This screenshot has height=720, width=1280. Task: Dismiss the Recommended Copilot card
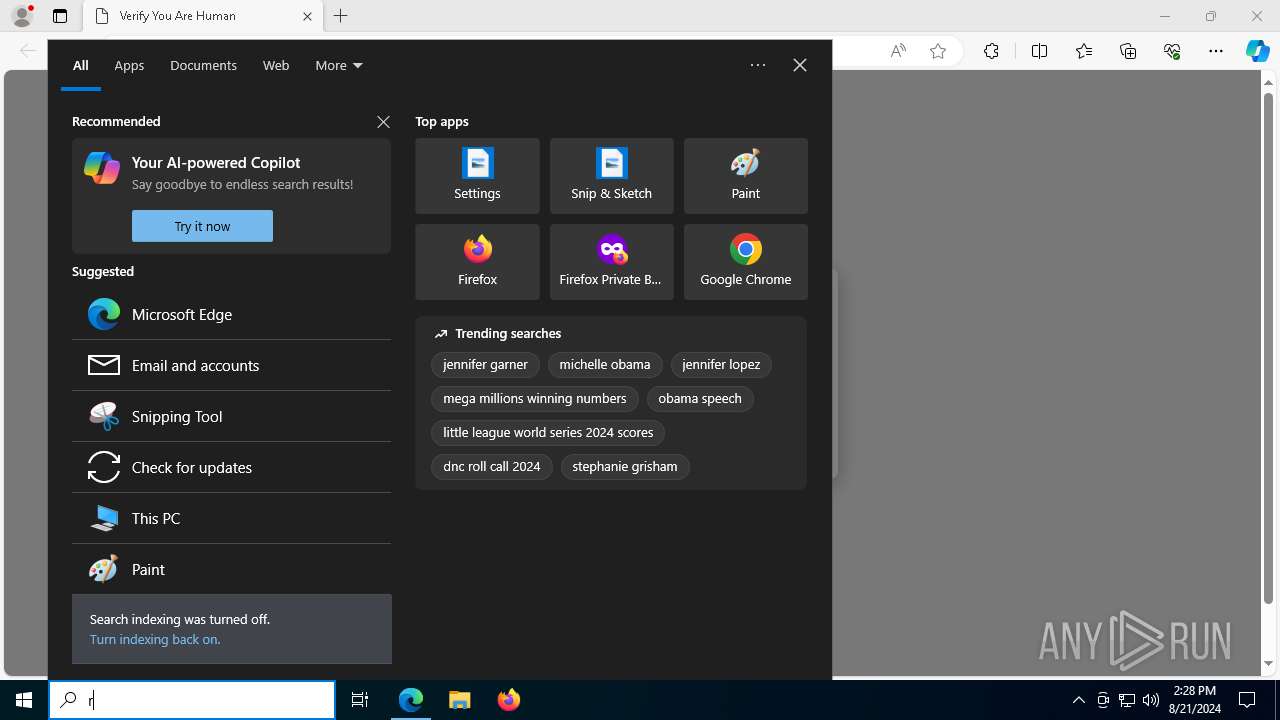383,121
